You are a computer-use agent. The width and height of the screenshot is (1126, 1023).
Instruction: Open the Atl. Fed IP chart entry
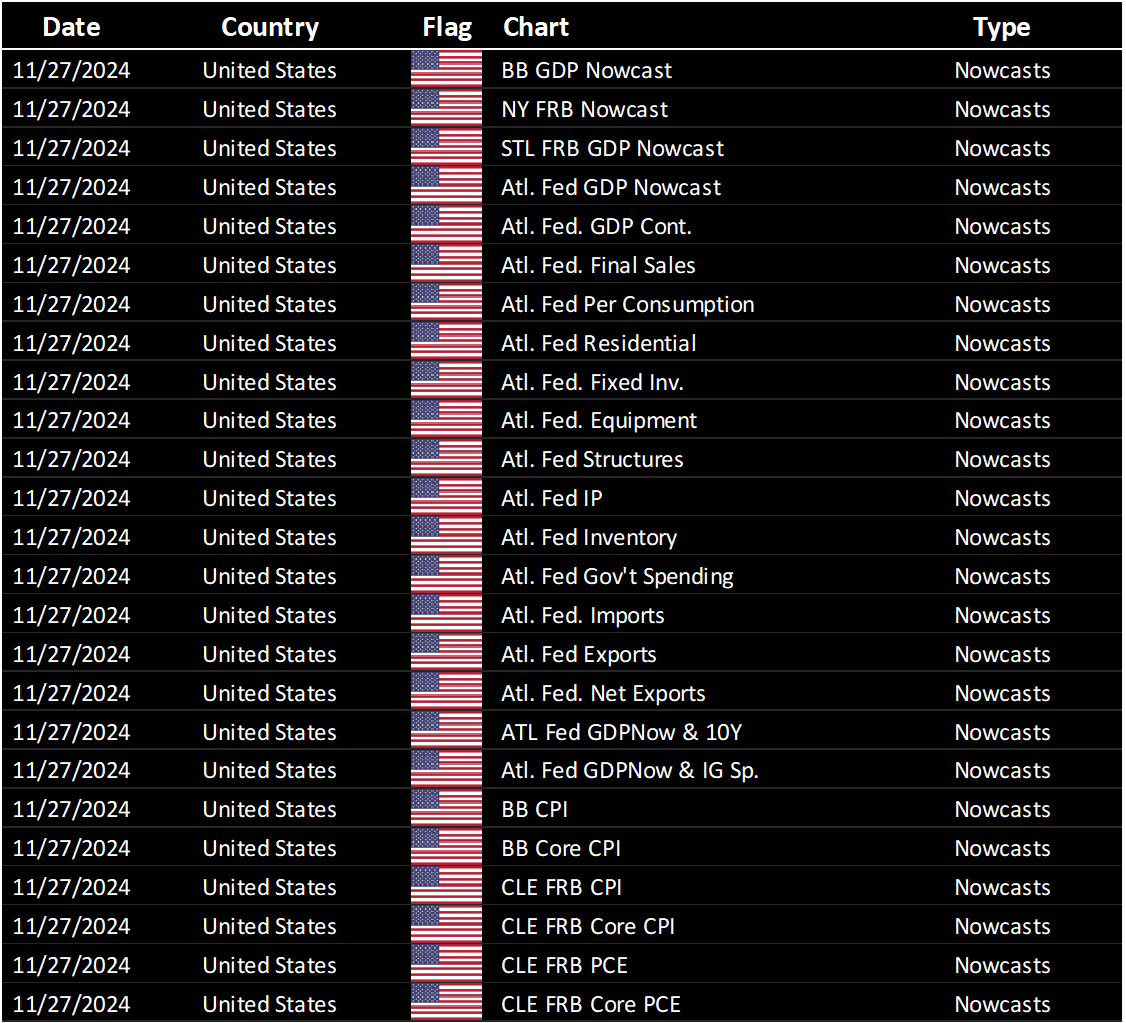tap(552, 498)
